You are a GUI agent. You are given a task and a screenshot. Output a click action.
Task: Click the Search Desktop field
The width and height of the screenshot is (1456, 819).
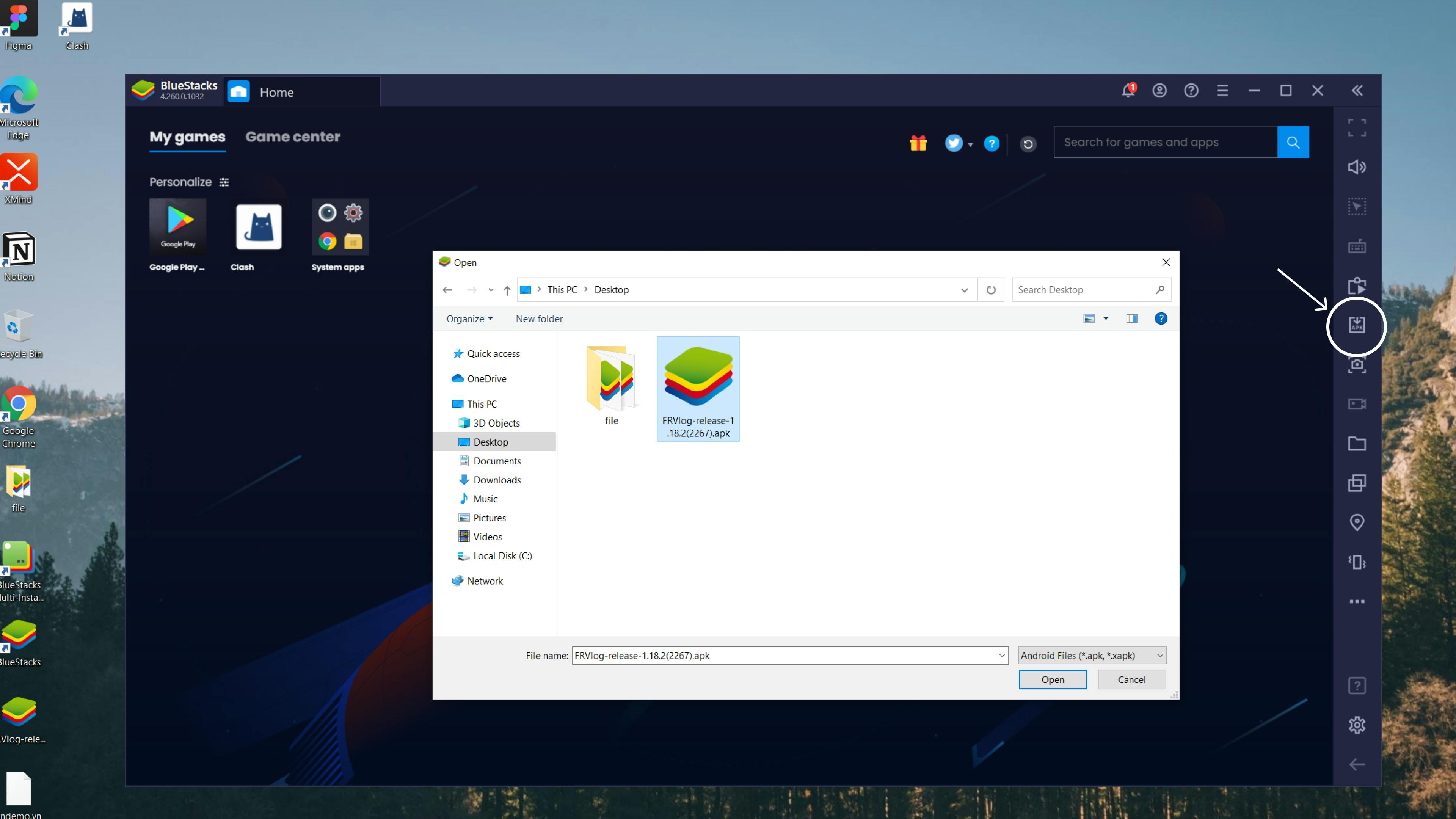coord(1091,290)
